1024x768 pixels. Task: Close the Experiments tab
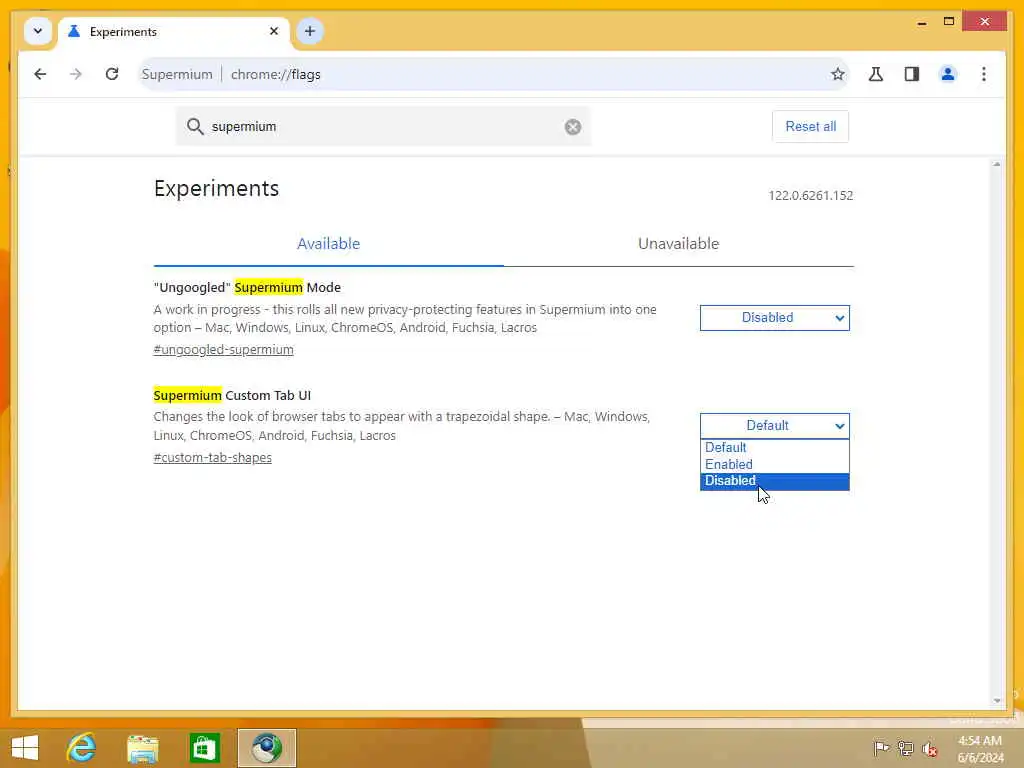pyautogui.click(x=274, y=31)
